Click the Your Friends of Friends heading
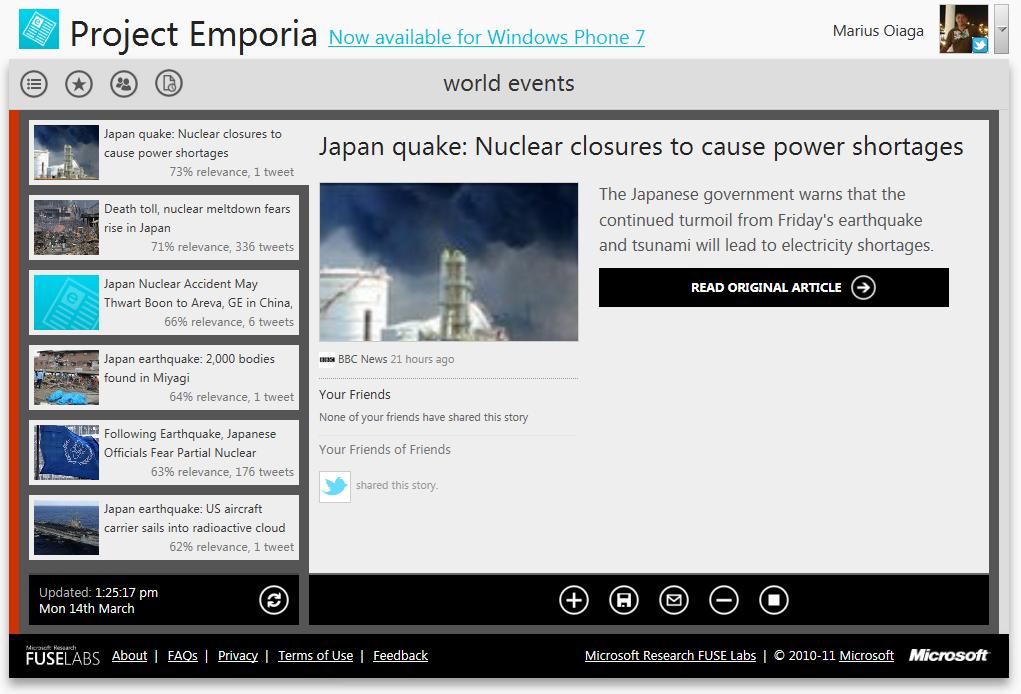Image resolution: width=1021 pixels, height=694 pixels. point(385,449)
